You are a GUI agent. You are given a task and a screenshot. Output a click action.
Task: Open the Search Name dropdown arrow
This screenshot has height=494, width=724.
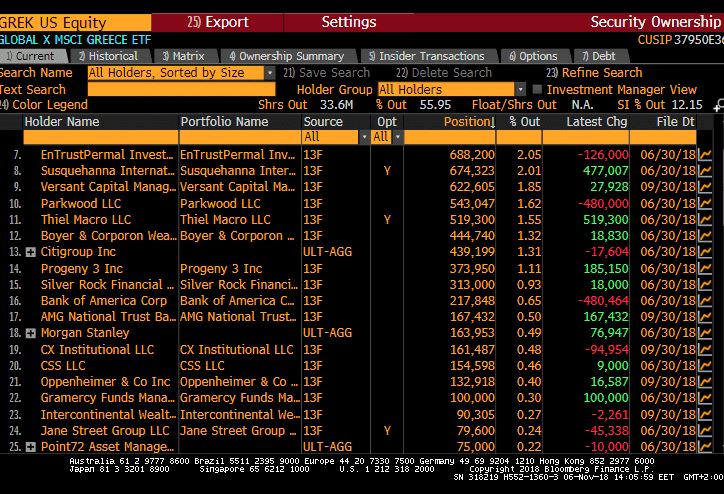pos(270,73)
